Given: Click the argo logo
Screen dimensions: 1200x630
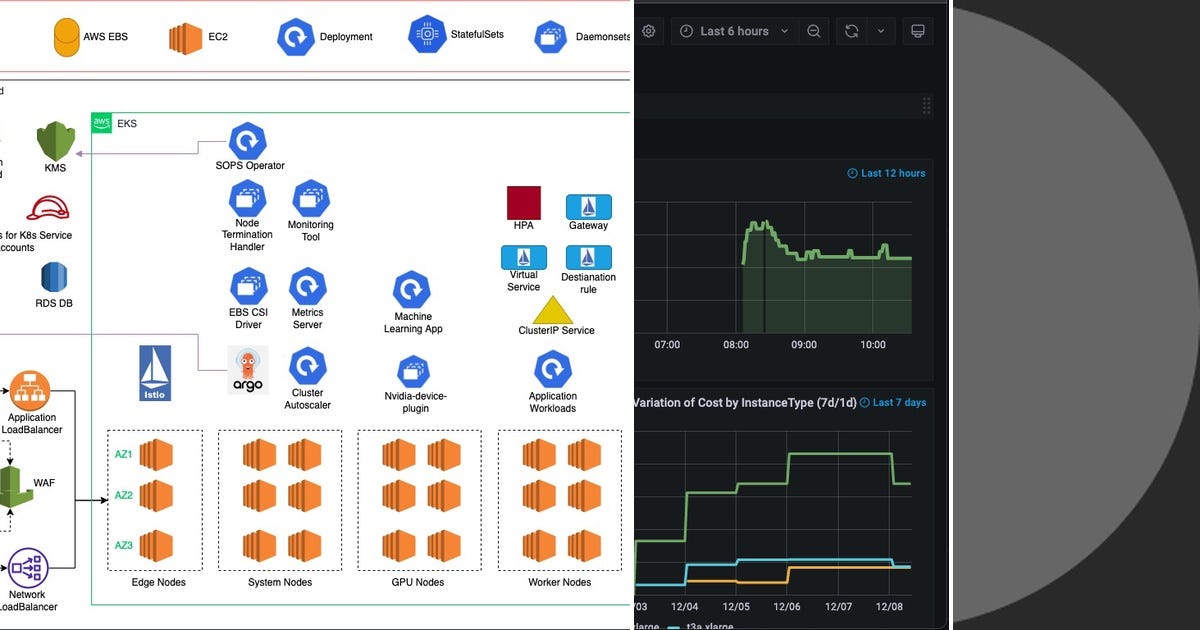Looking at the screenshot, I should (248, 370).
